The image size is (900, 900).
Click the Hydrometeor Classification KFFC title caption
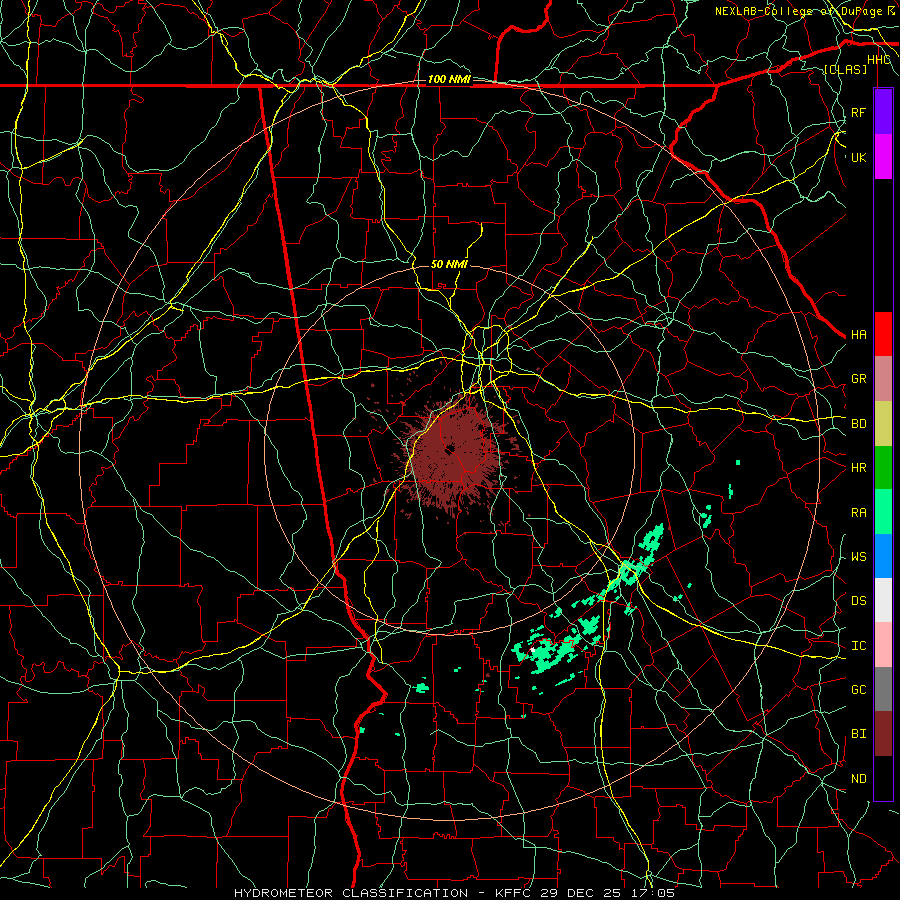click(454, 893)
